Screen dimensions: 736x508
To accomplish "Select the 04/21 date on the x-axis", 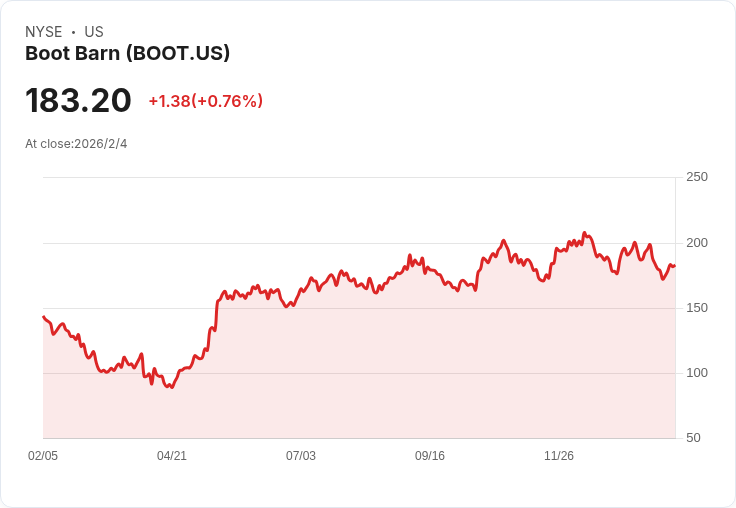I will 172,455.
